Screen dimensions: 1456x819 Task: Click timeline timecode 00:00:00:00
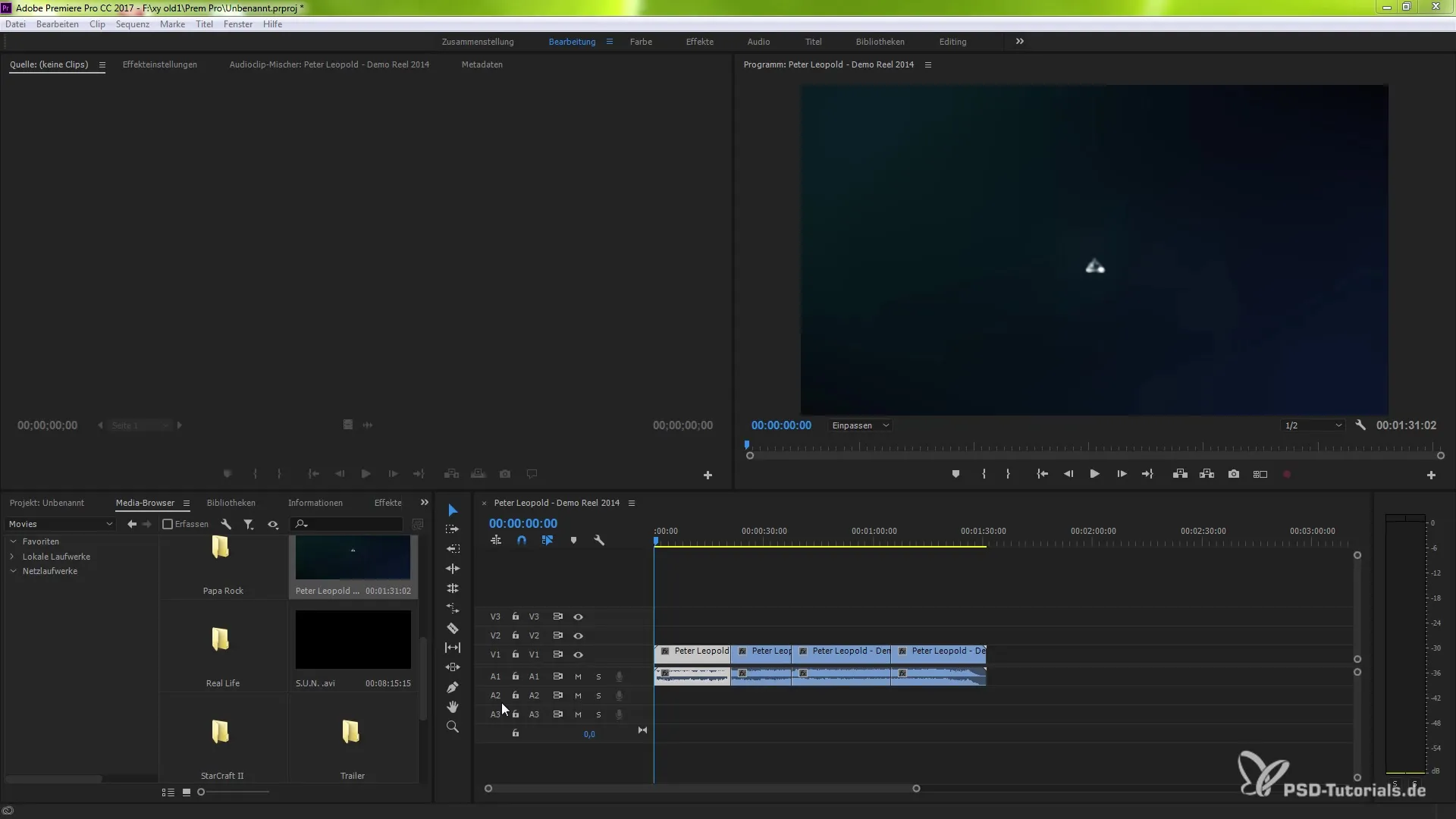tap(523, 523)
